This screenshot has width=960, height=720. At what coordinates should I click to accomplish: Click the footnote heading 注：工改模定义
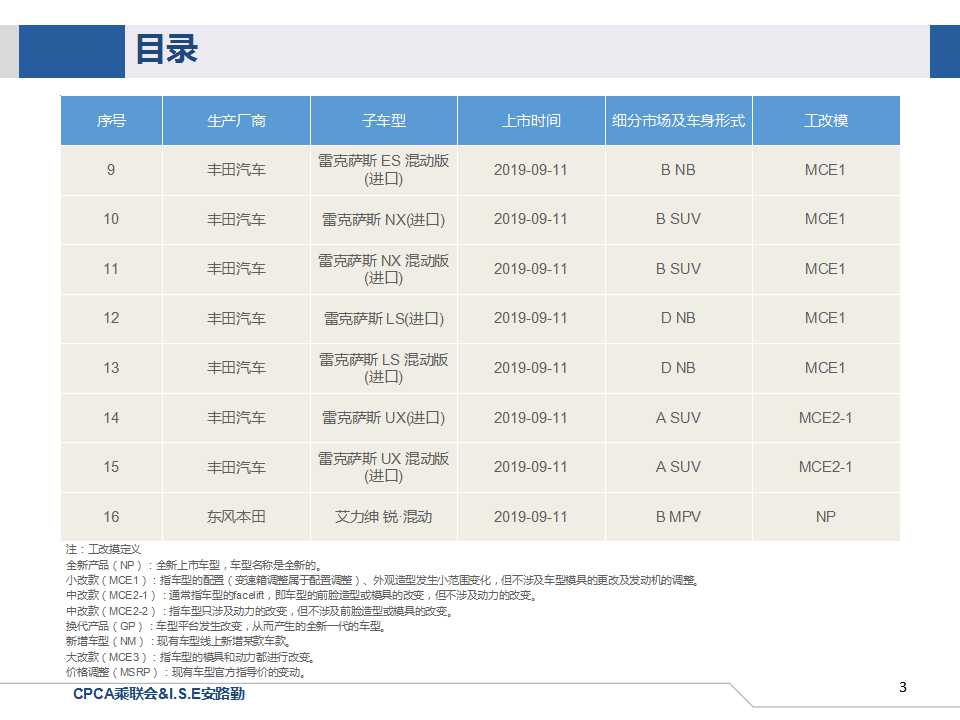tap(103, 549)
